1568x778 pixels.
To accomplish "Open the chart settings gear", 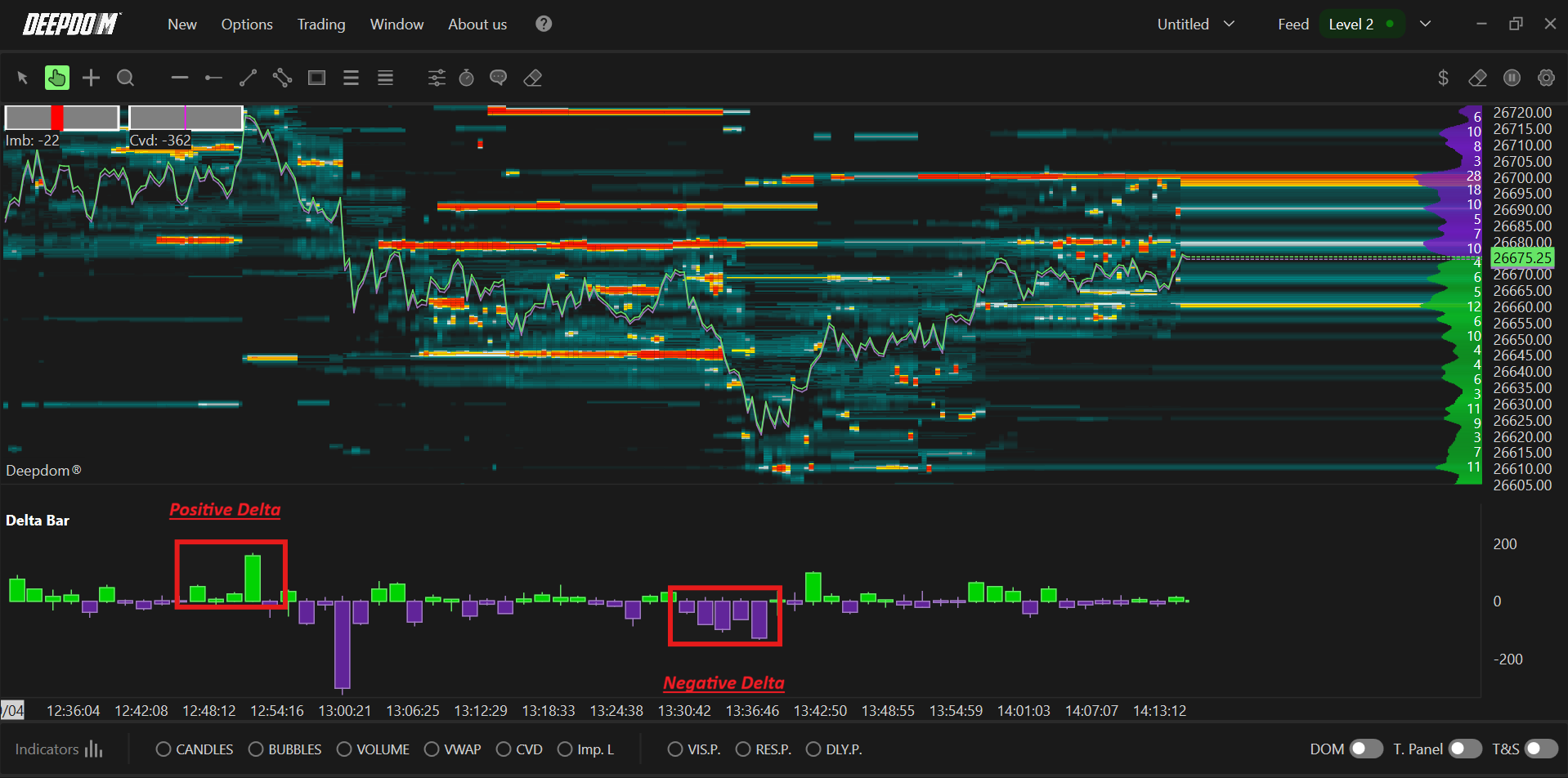I will point(1546,78).
